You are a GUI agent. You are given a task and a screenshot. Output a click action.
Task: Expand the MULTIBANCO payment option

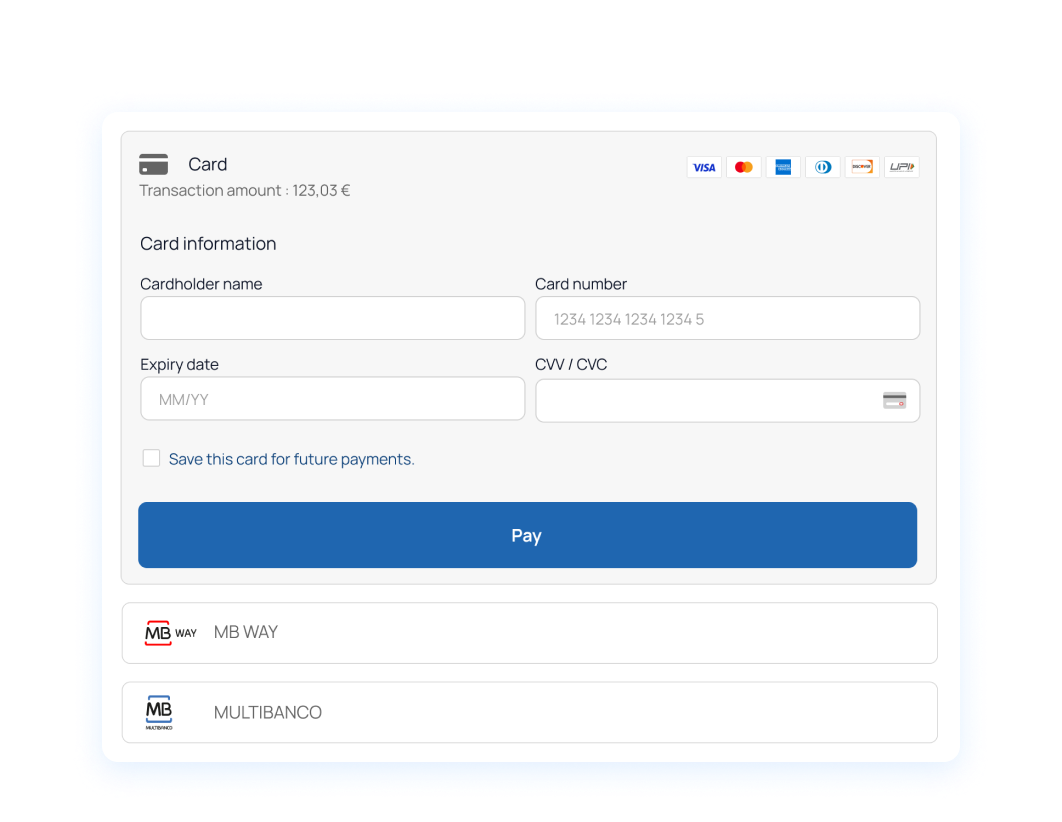[x=530, y=713]
